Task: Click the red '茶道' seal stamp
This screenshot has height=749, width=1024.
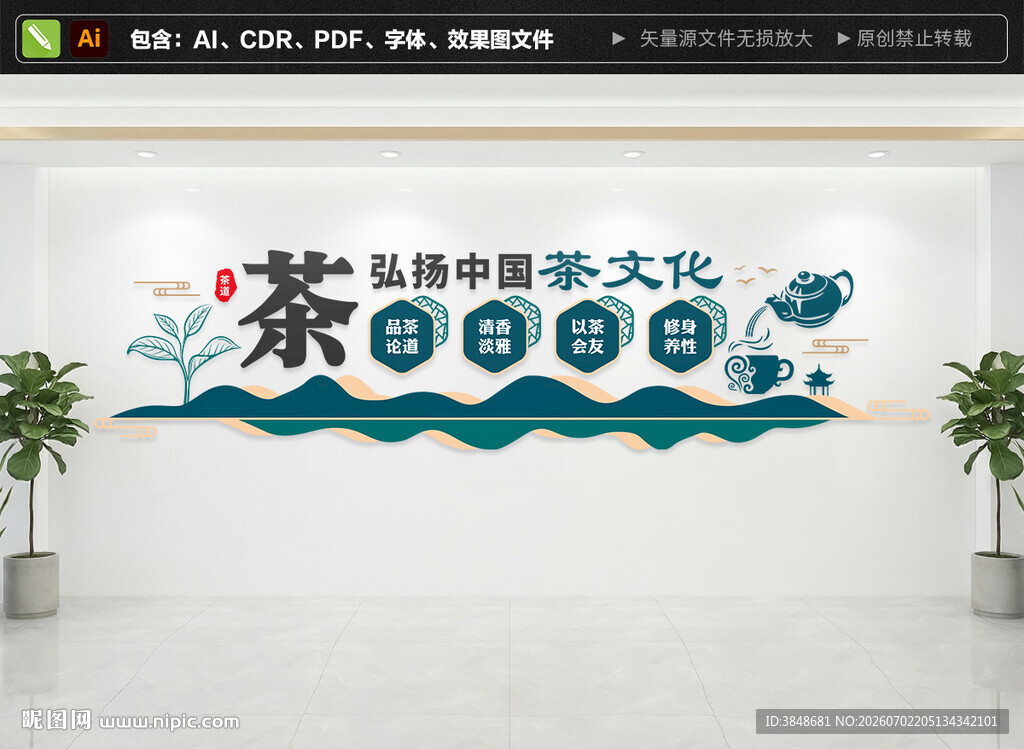Action: (x=225, y=285)
